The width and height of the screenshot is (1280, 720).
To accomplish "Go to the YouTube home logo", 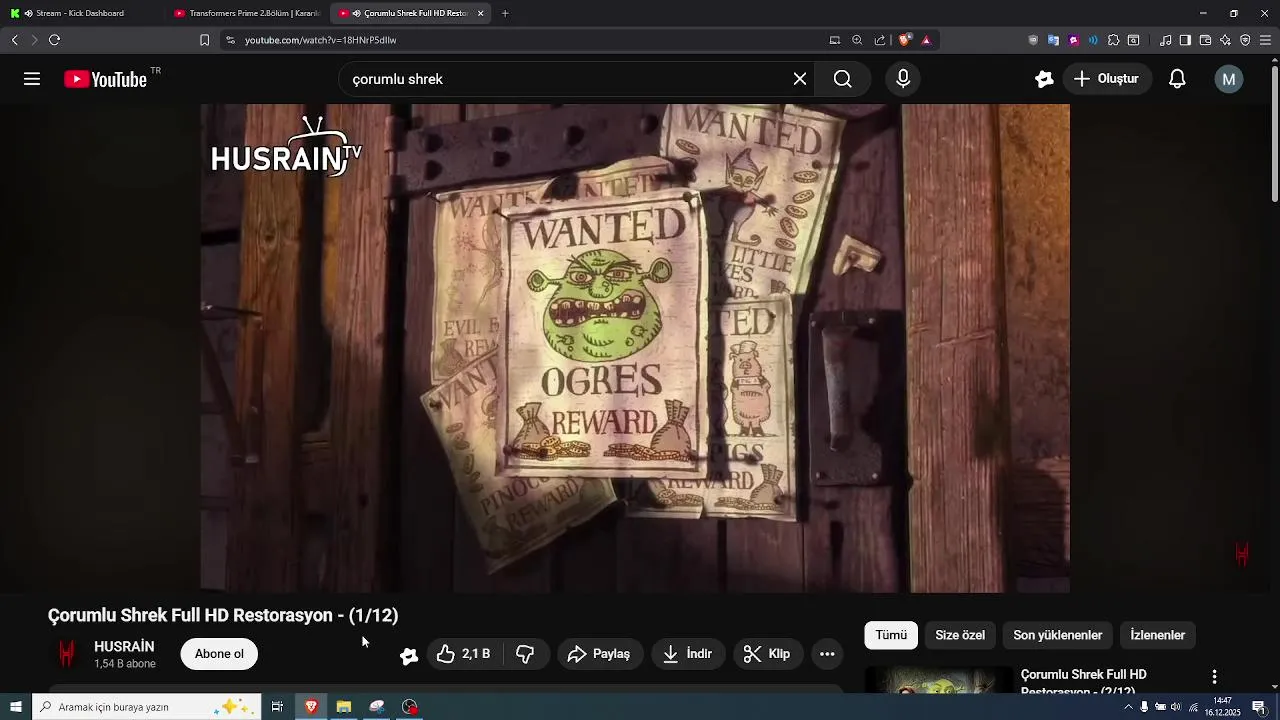I will click(105, 79).
